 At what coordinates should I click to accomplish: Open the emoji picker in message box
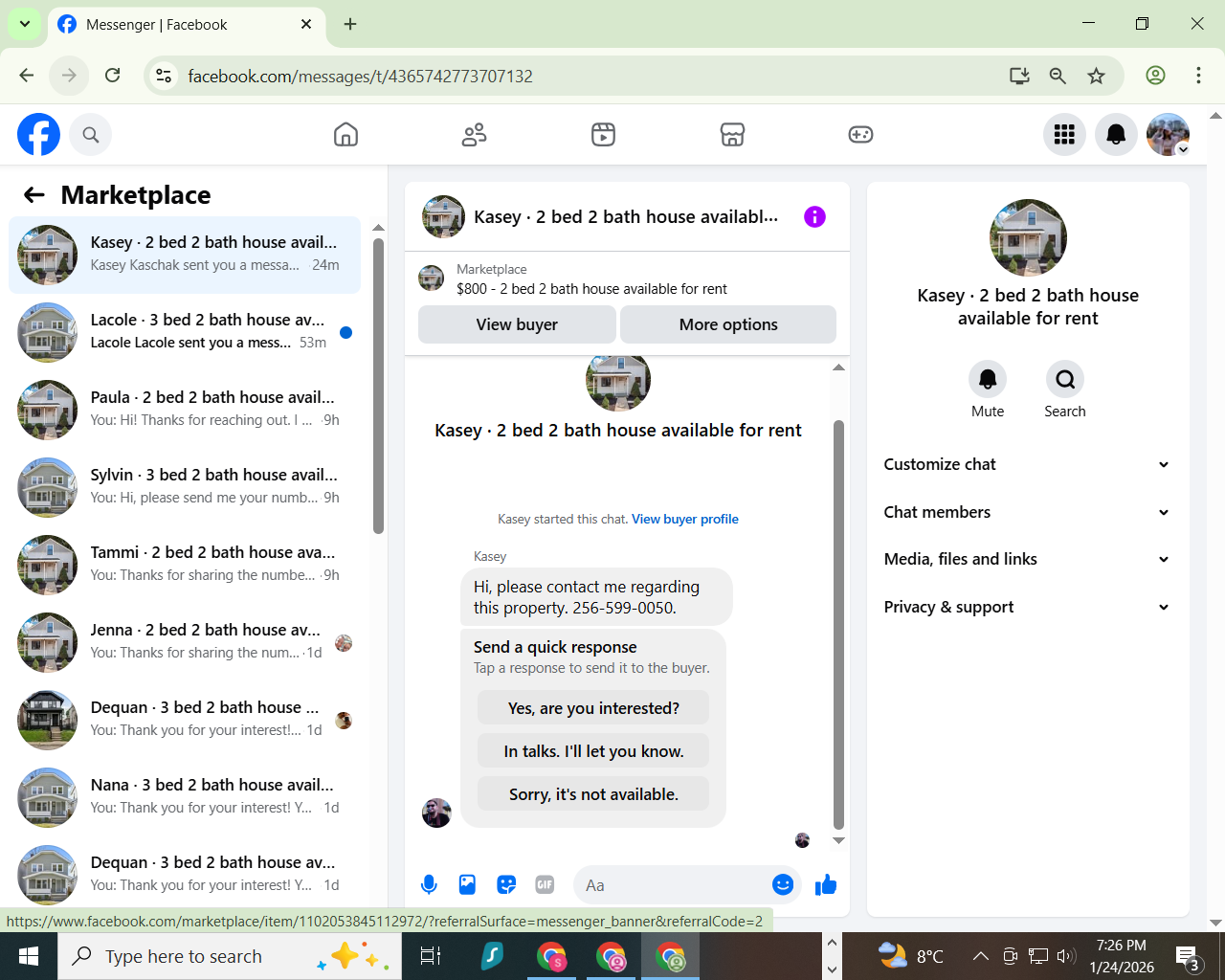[x=783, y=885]
